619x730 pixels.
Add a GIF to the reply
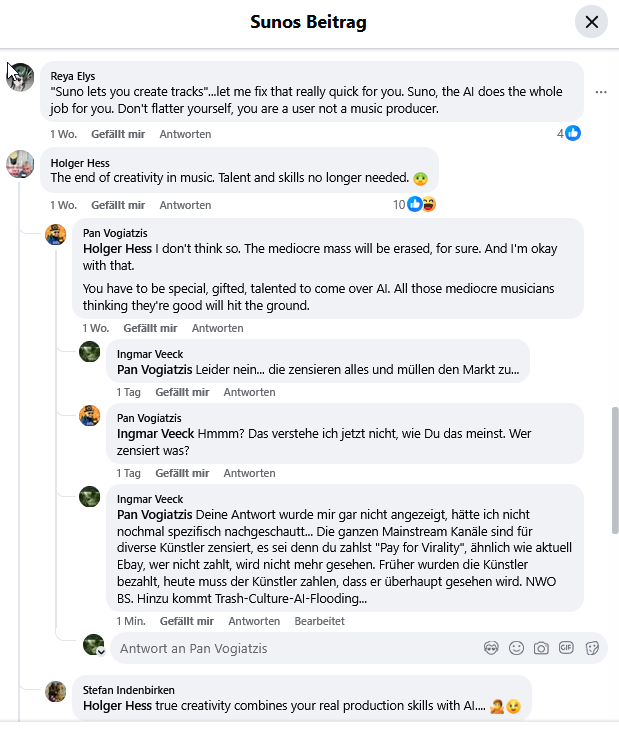tap(566, 647)
